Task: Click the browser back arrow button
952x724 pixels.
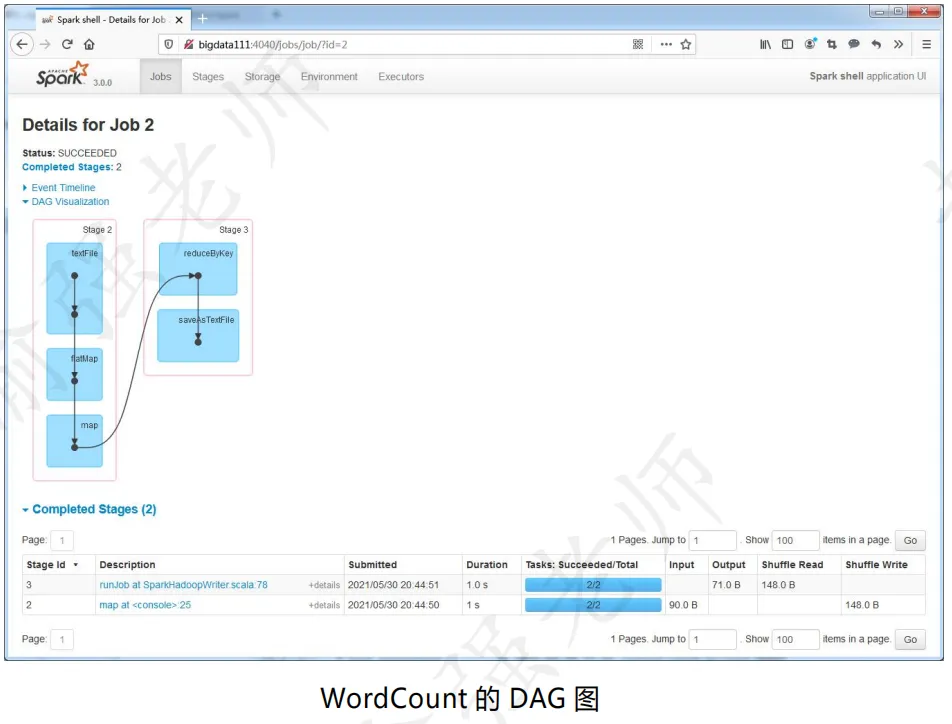Action: 22,44
